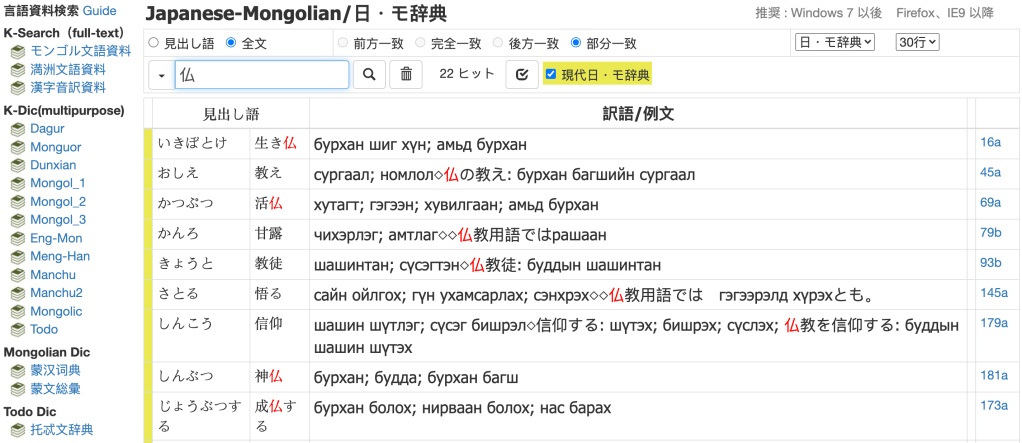This screenshot has height=443, width=1022.
Task: Toggle the 現代日・モ辞典 checkbox
Action: [x=551, y=74]
